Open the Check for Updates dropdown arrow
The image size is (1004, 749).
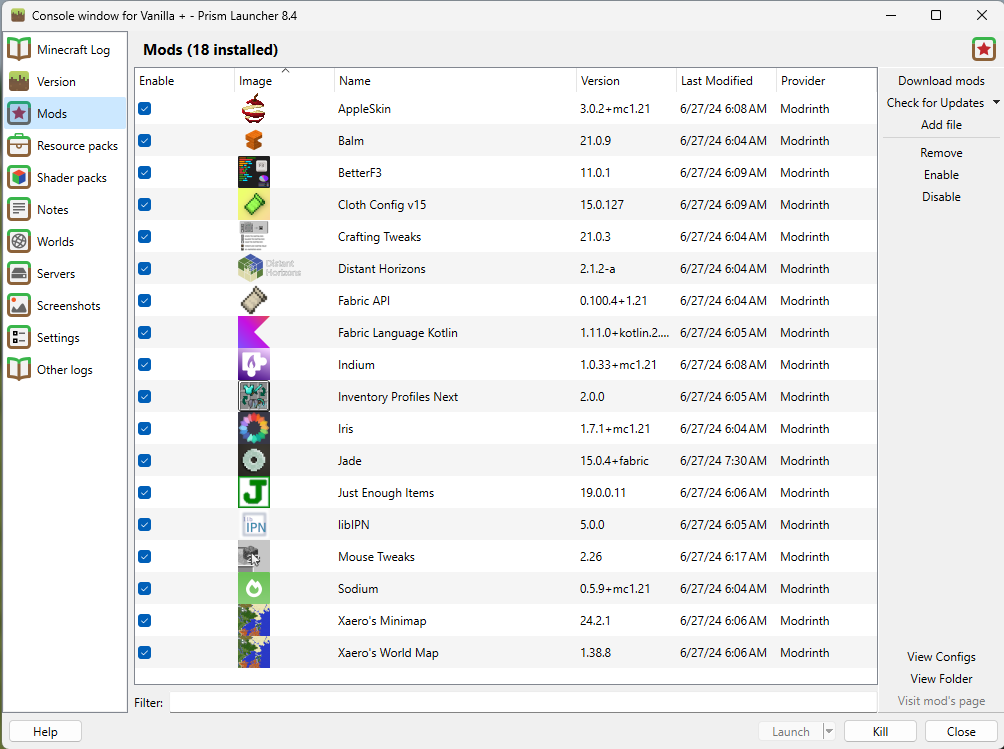pyautogui.click(x=996, y=102)
